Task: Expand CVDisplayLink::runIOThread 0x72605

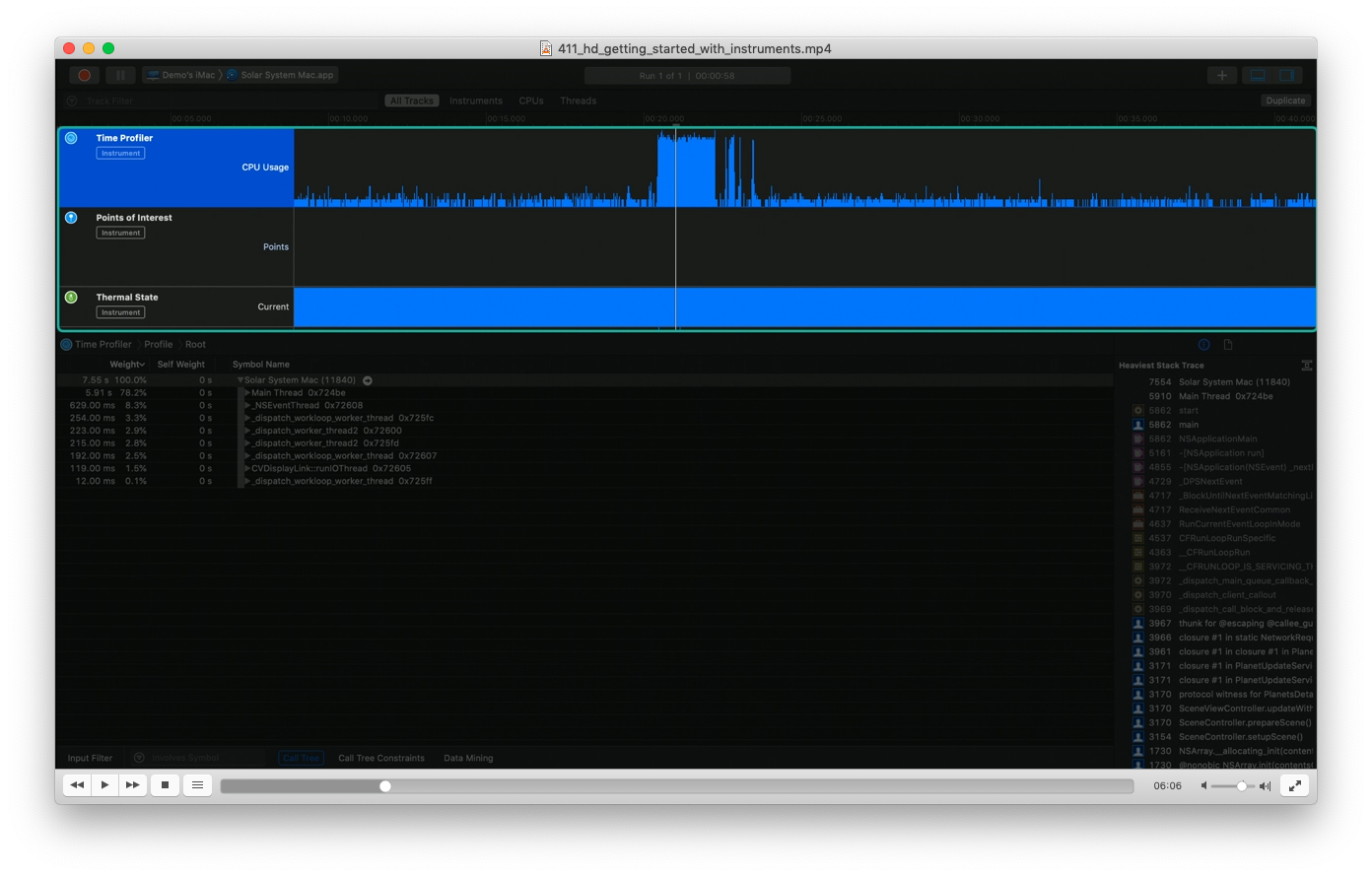Action: 247,469
